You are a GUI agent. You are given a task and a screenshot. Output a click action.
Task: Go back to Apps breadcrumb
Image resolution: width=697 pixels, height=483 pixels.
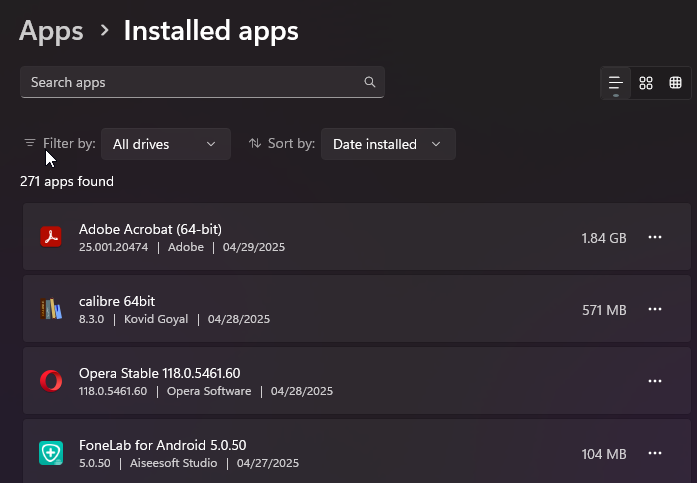51,31
